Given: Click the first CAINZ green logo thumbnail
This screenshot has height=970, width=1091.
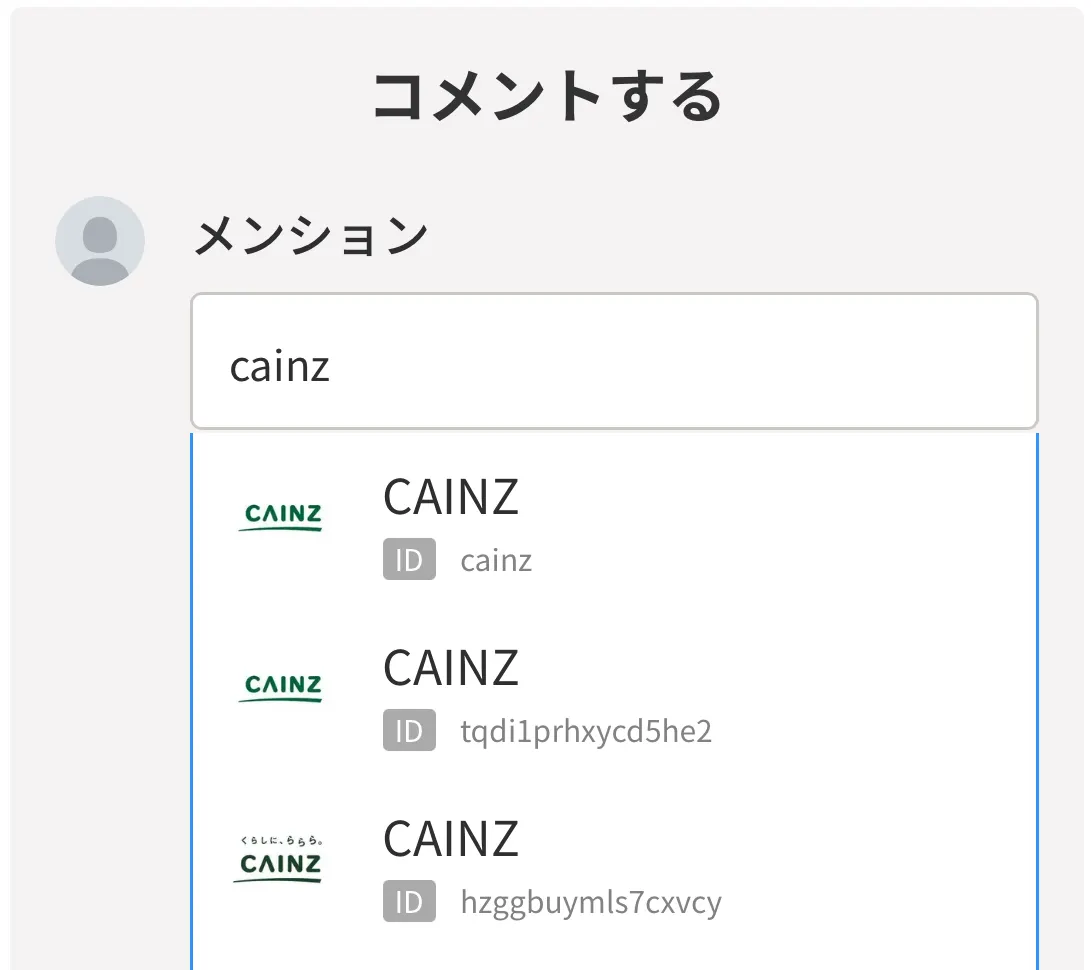Looking at the screenshot, I should coord(280,517).
